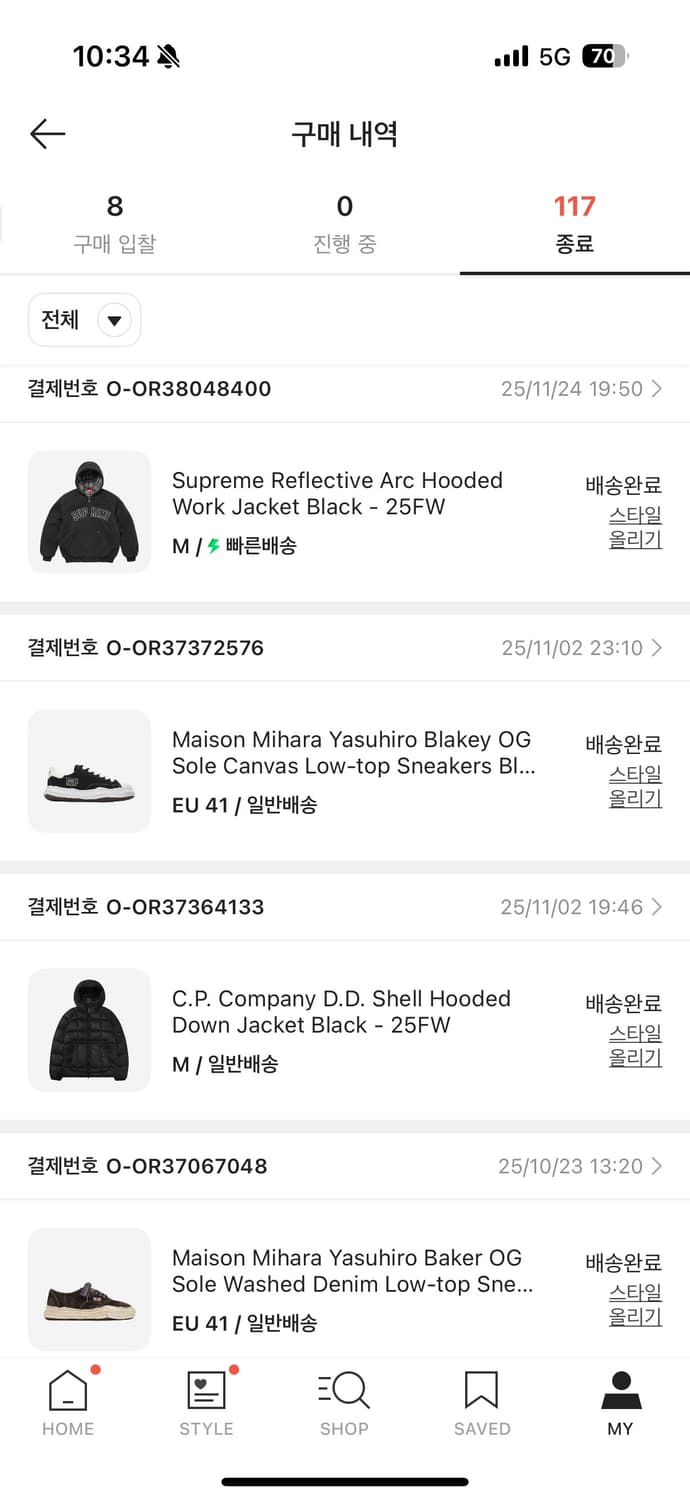
Task: Open the SAVED bookmark icon
Action: point(482,1390)
